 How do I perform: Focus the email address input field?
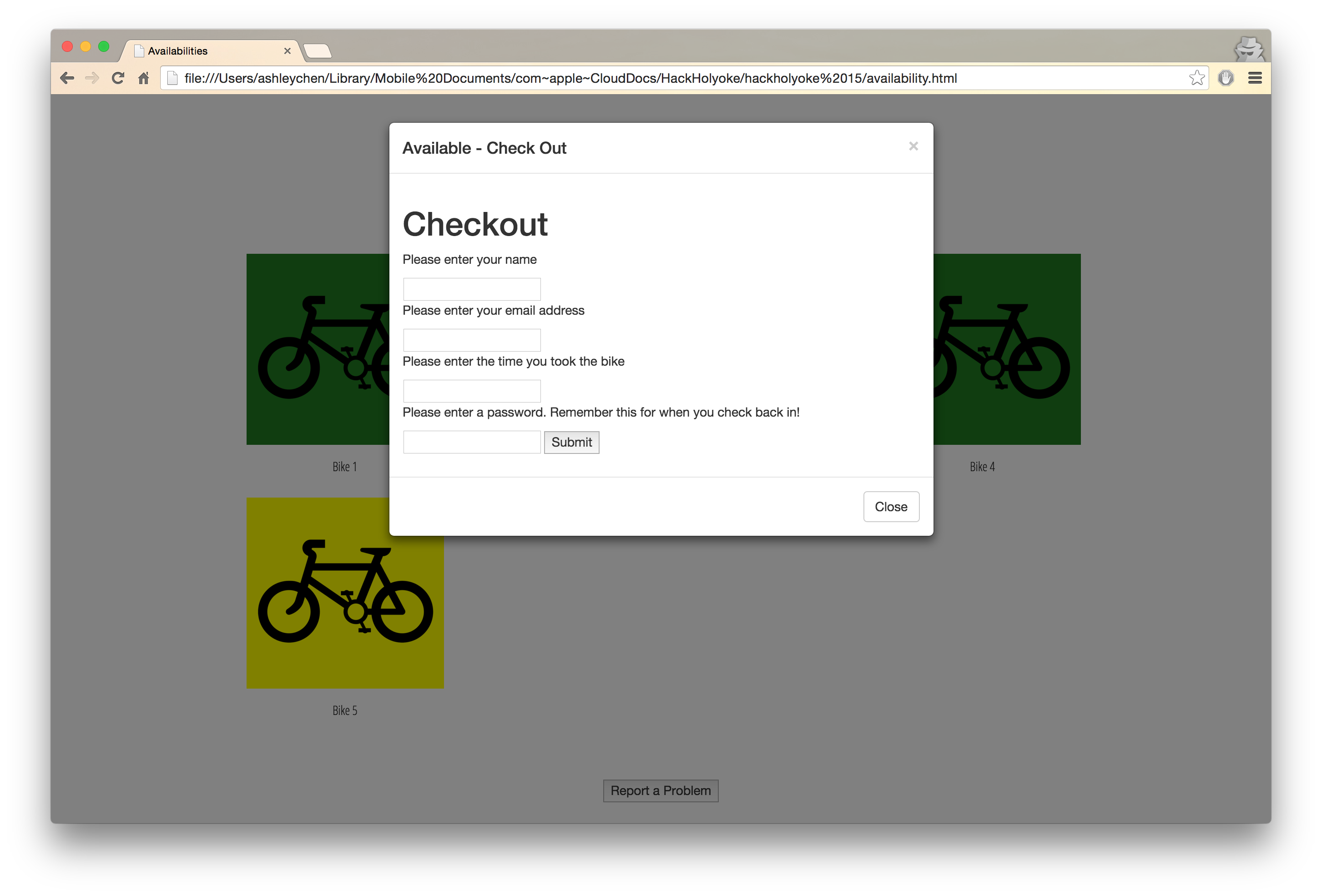(472, 340)
